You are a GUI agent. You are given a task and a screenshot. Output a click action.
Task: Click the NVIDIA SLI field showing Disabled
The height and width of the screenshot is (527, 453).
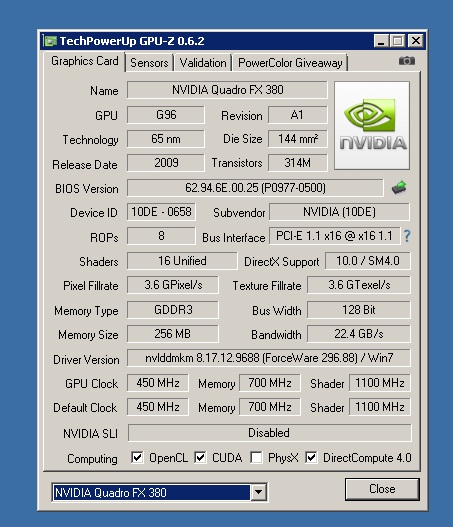(270, 433)
